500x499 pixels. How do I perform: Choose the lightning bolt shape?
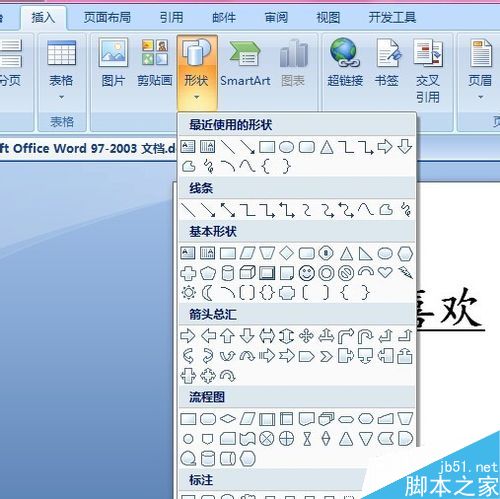(x=405, y=273)
